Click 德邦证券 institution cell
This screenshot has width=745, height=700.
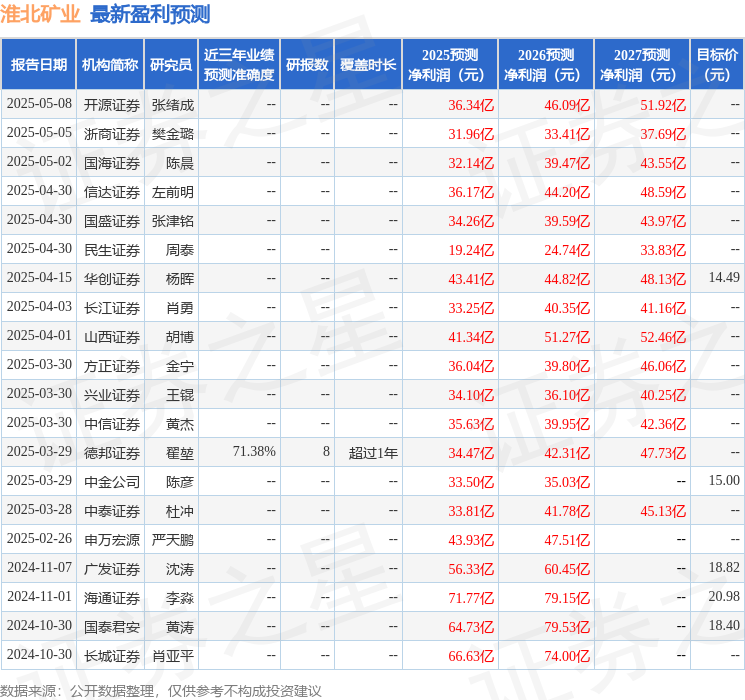[x=112, y=452]
